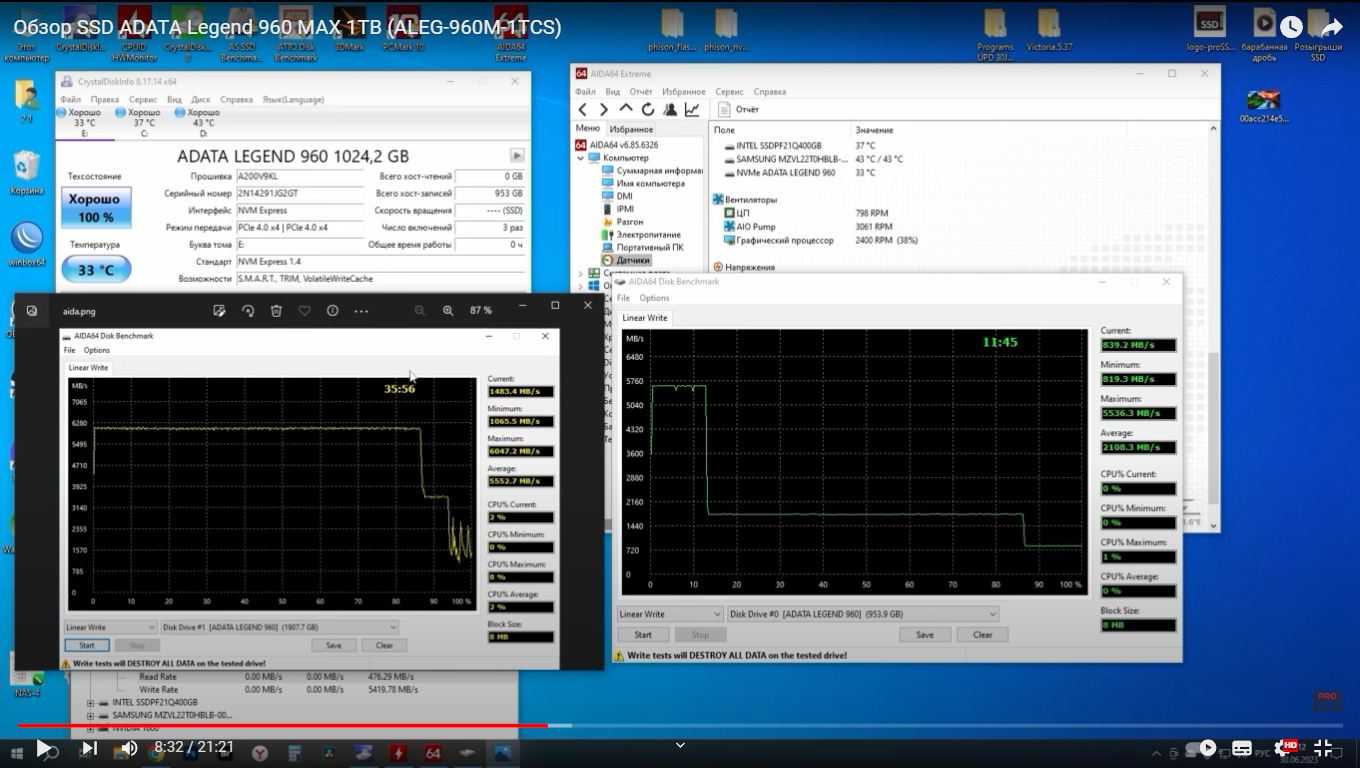Select DMI in the AIDA64 tree
The width and height of the screenshot is (1360, 768).
click(x=617, y=196)
